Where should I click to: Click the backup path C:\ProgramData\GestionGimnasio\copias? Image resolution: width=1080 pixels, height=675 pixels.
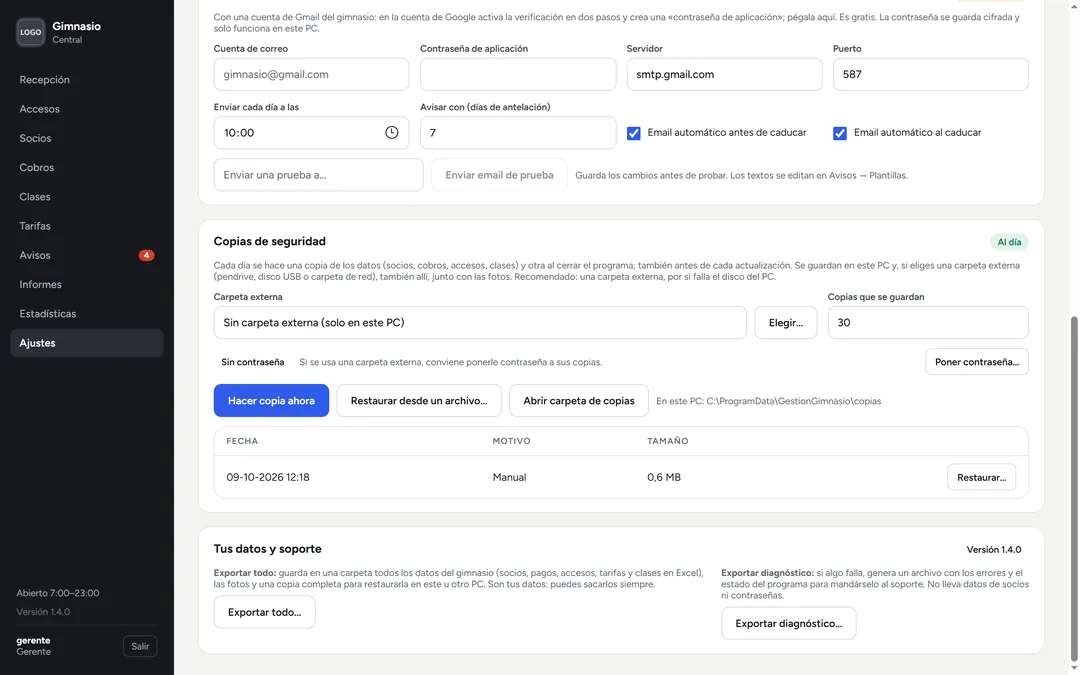[793, 401]
